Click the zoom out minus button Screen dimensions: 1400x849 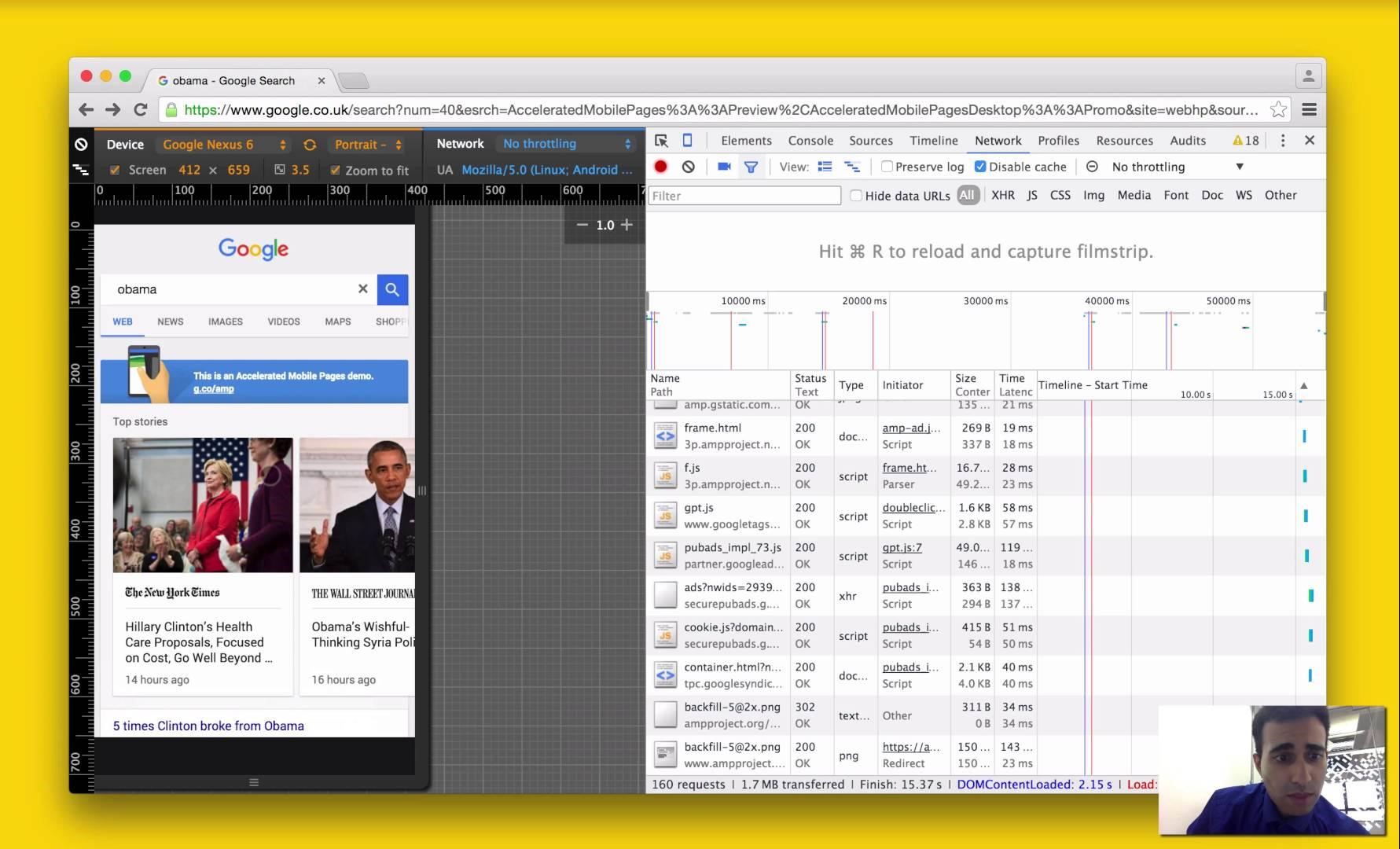[582, 225]
